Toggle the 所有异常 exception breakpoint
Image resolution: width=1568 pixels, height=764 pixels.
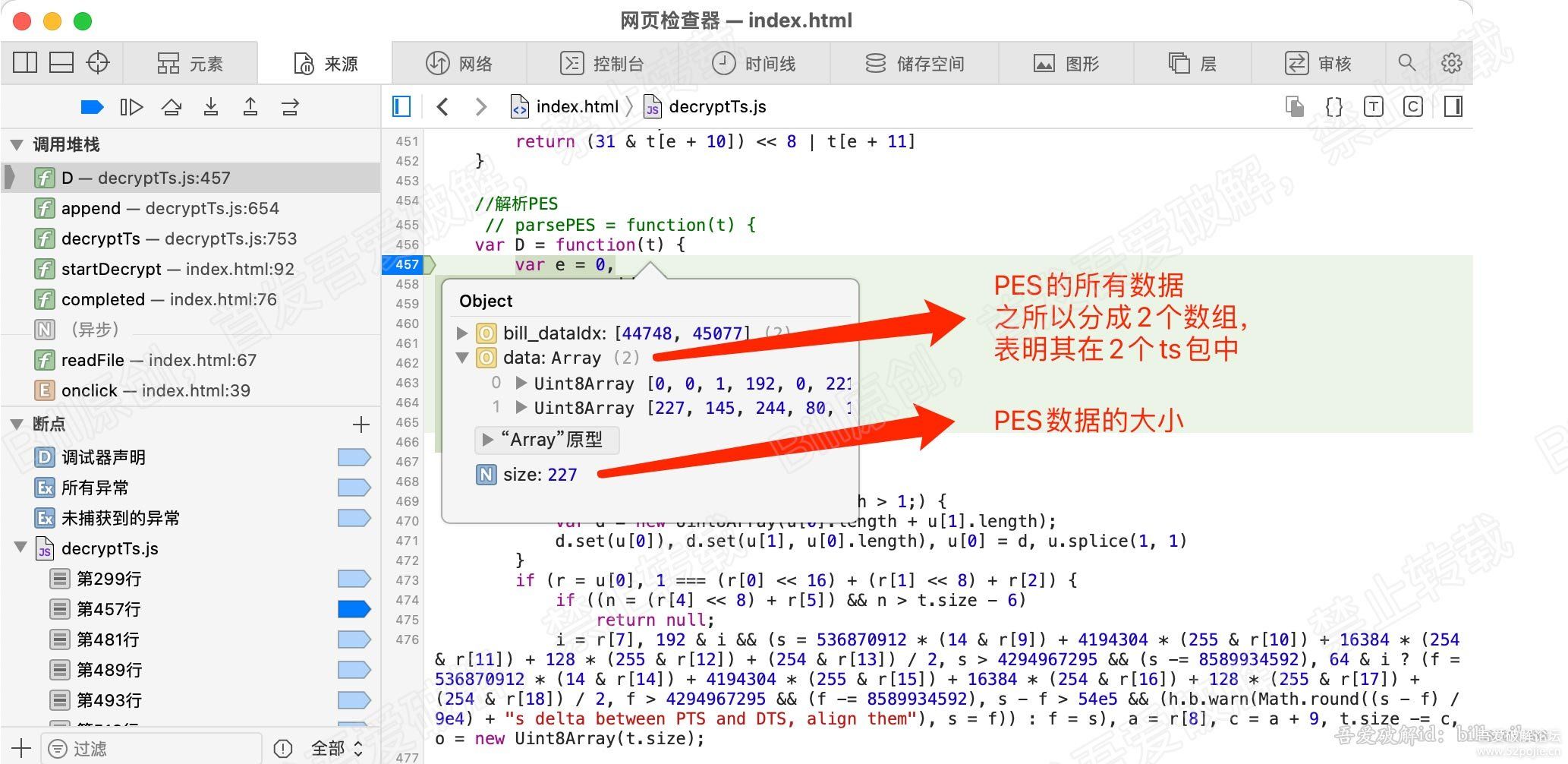pos(354,487)
